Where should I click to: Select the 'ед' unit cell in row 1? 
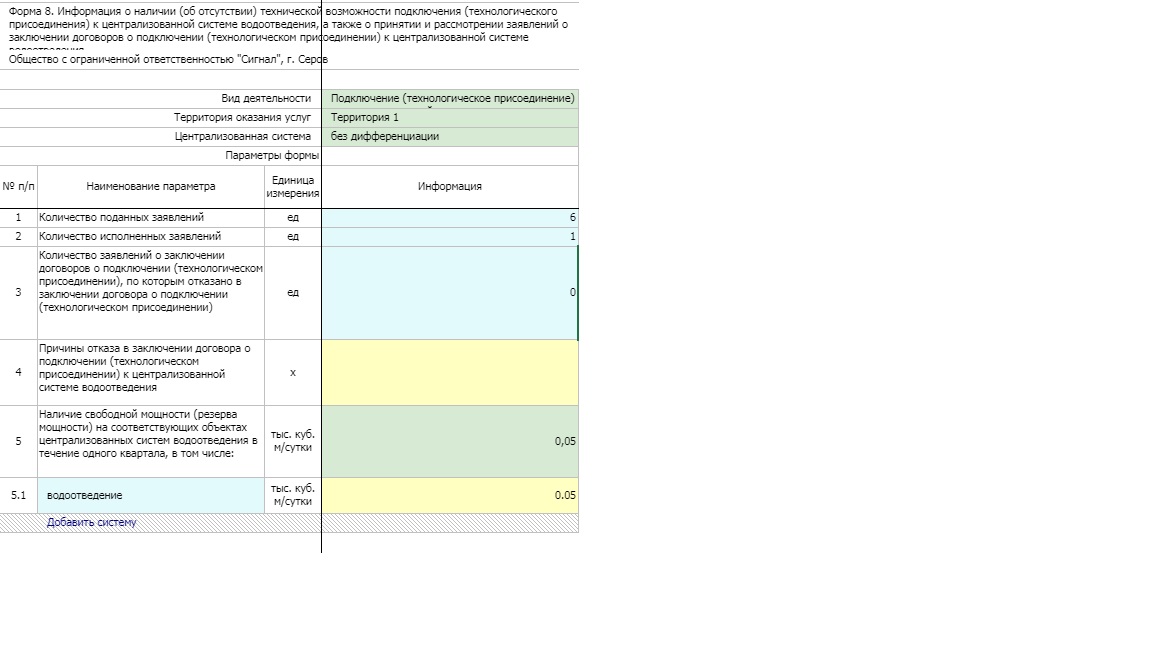pyautogui.click(x=292, y=217)
